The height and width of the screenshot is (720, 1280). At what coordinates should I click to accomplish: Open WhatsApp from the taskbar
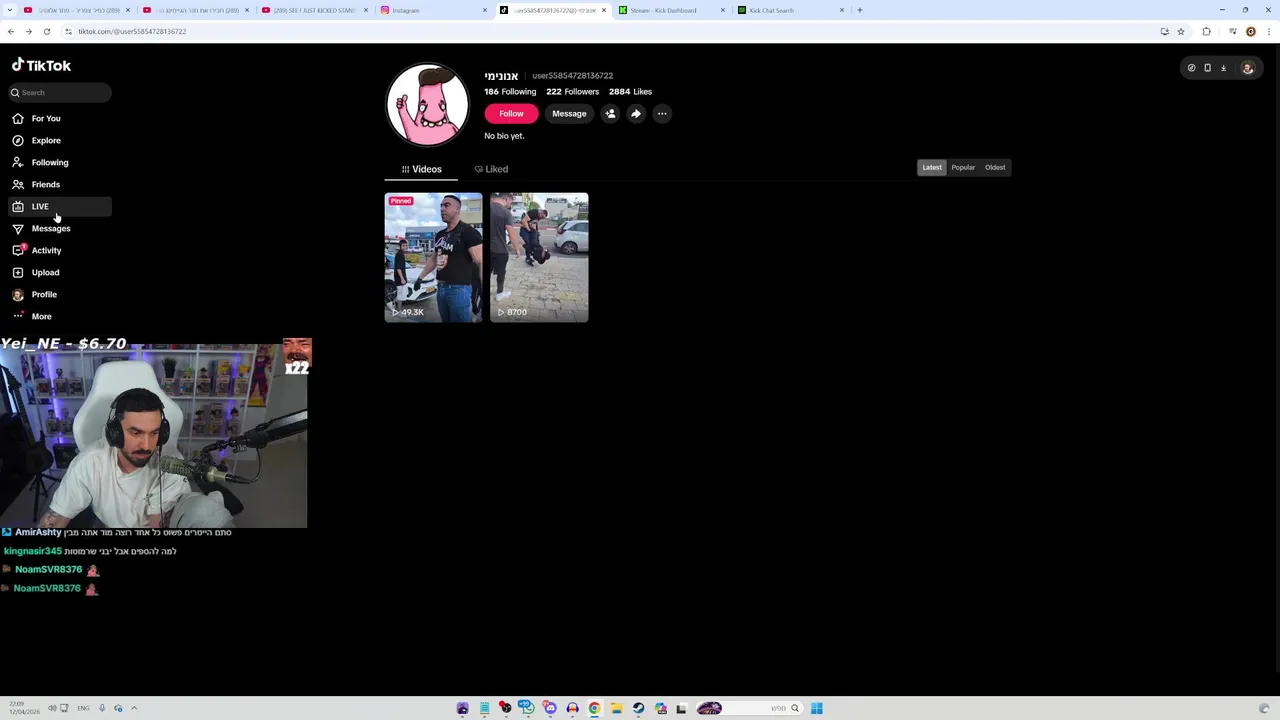pyautogui.click(x=528, y=708)
